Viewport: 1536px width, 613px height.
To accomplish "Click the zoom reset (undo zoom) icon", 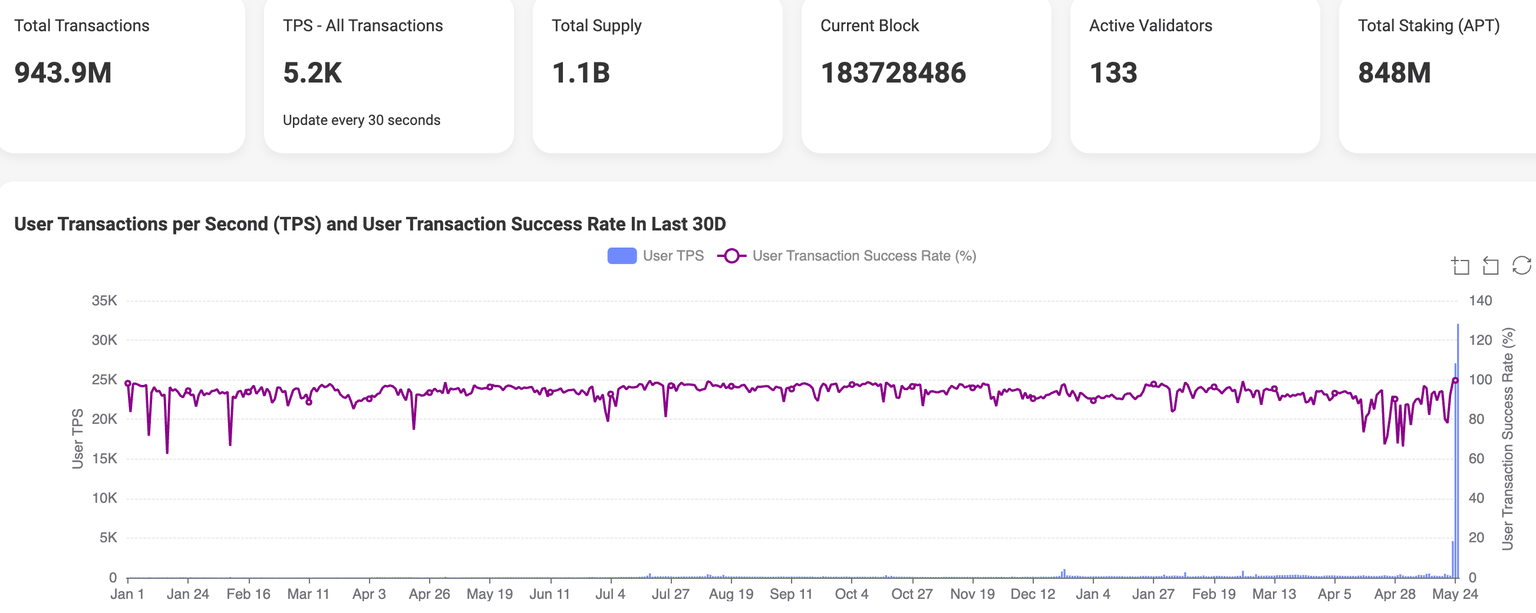I will (x=1490, y=265).
